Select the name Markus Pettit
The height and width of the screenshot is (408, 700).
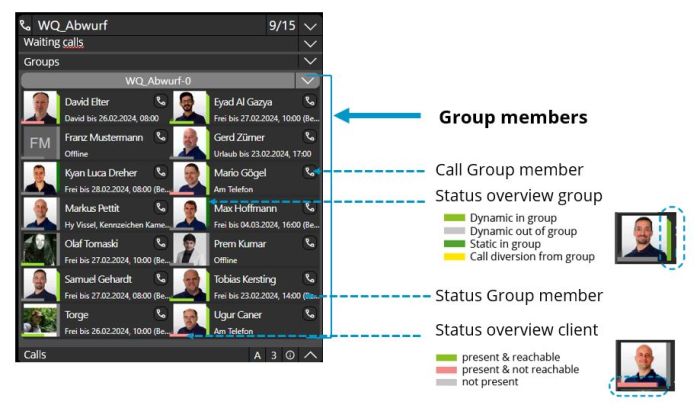point(92,208)
